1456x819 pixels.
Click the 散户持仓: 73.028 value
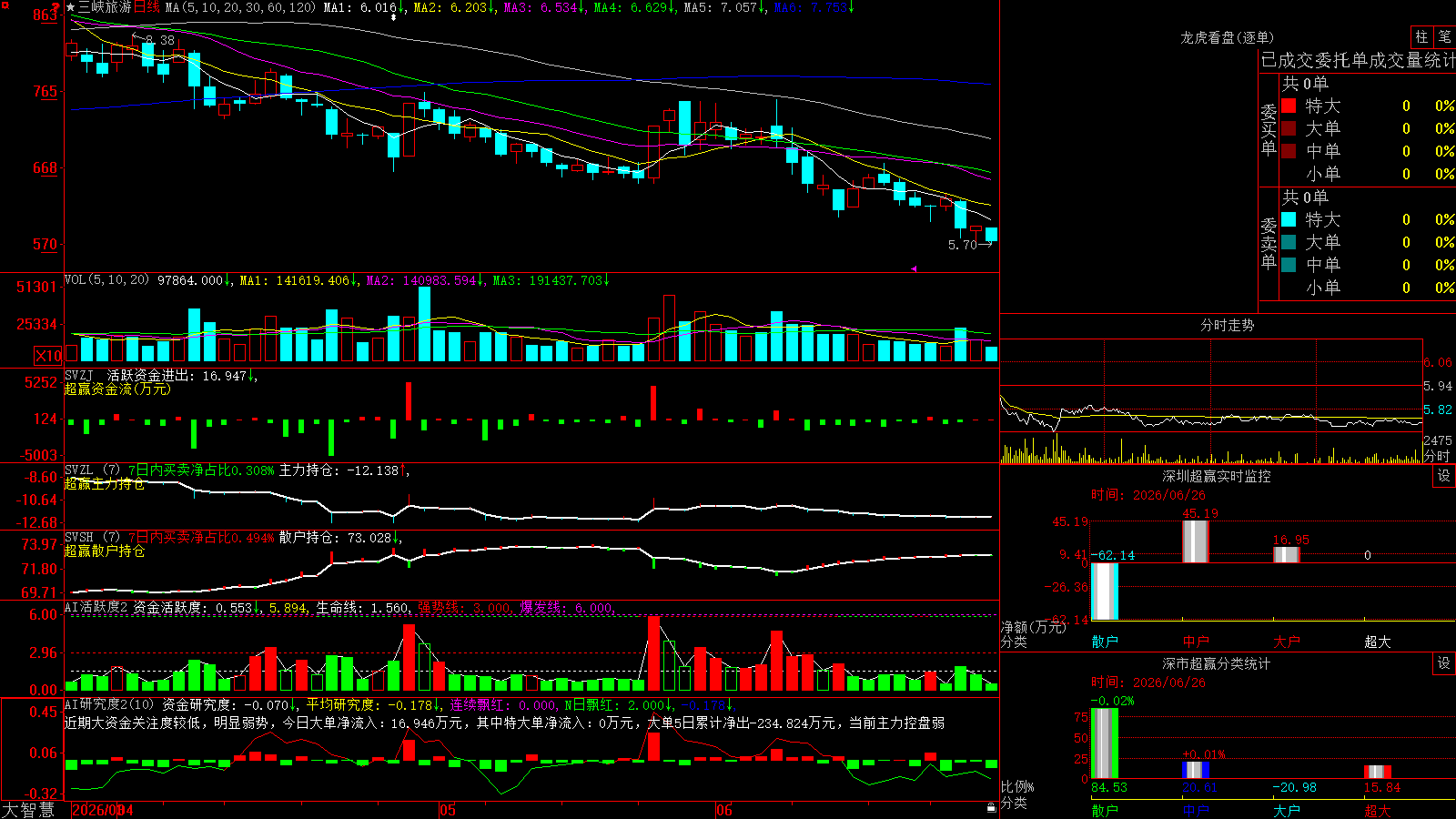click(x=336, y=538)
